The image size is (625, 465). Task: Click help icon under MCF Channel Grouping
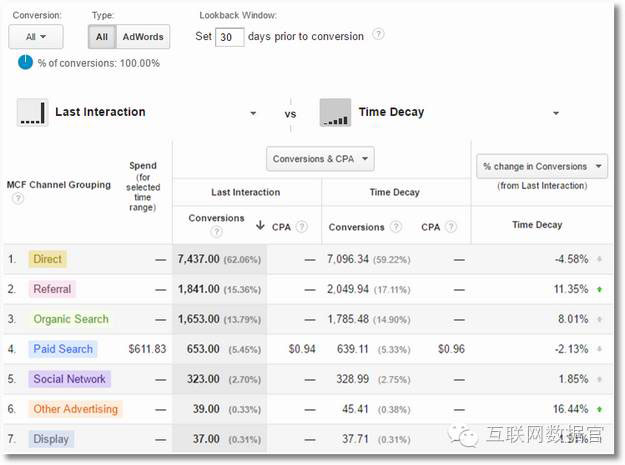[x=17, y=198]
